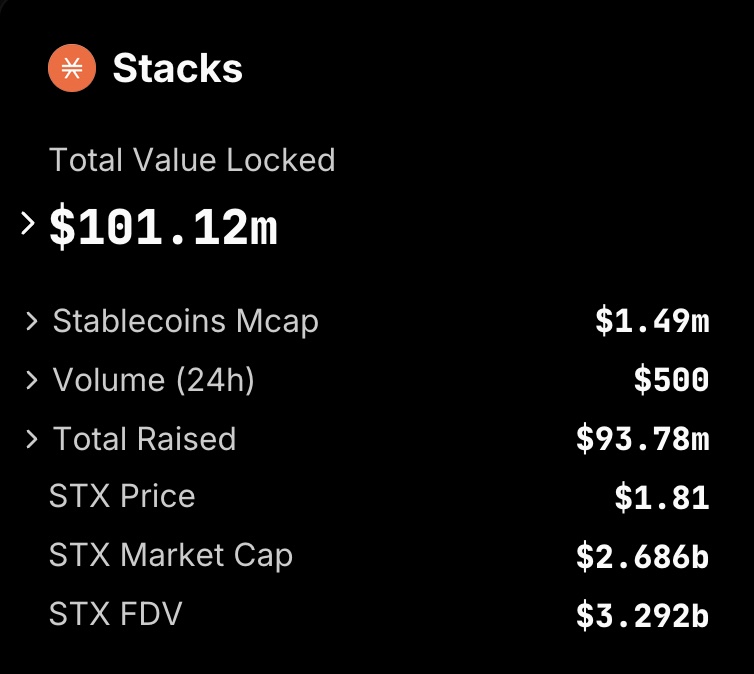754x674 pixels.
Task: Click the $1.49m stablecoins value
Action: pyautogui.click(x=652, y=321)
